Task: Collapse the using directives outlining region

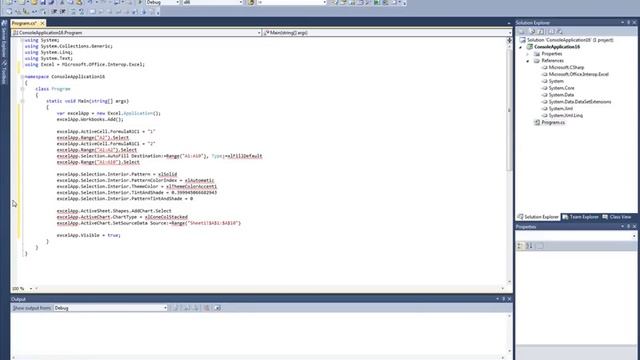Action: (22, 40)
